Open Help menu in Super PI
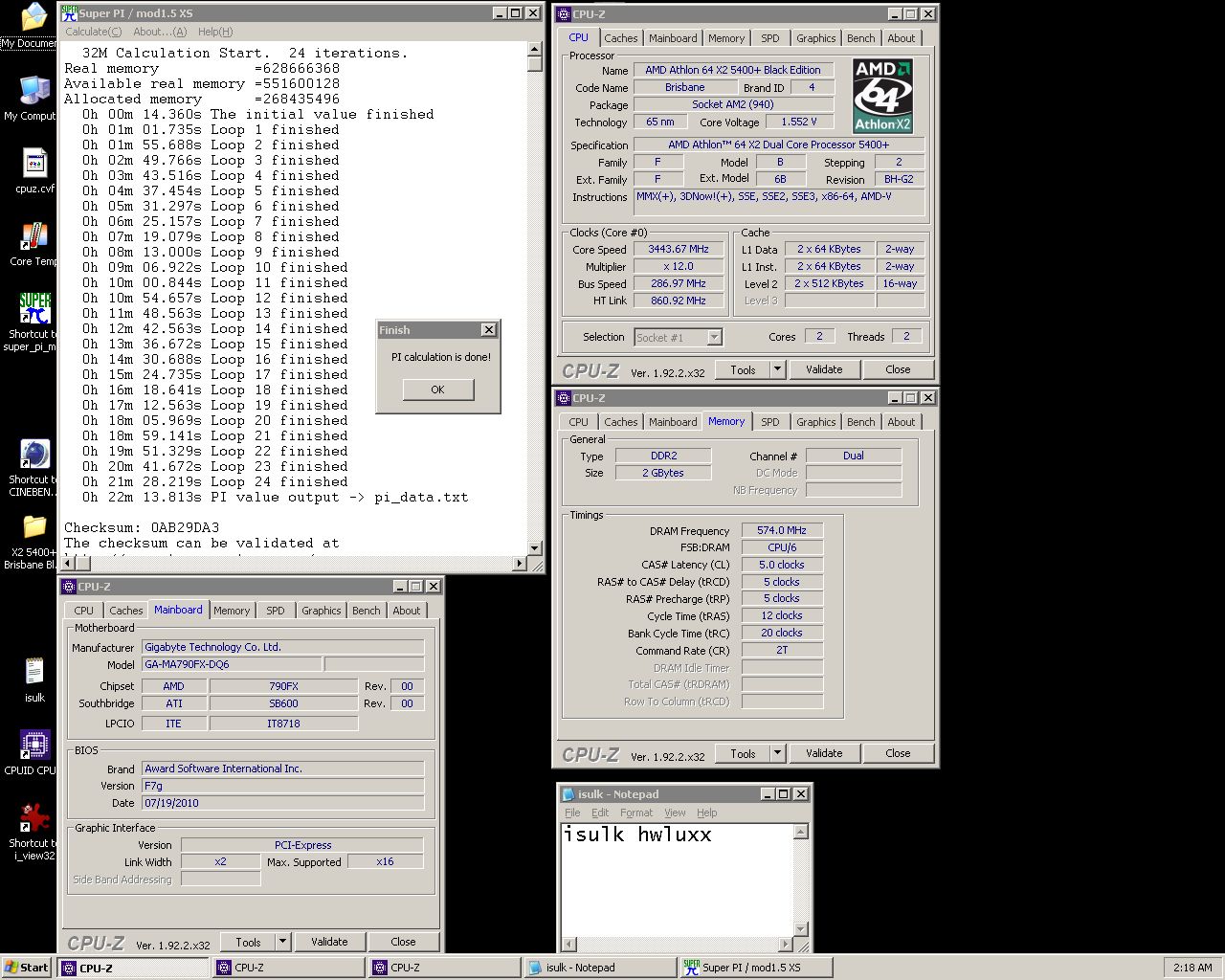Image resolution: width=1225 pixels, height=980 pixels. 215,32
